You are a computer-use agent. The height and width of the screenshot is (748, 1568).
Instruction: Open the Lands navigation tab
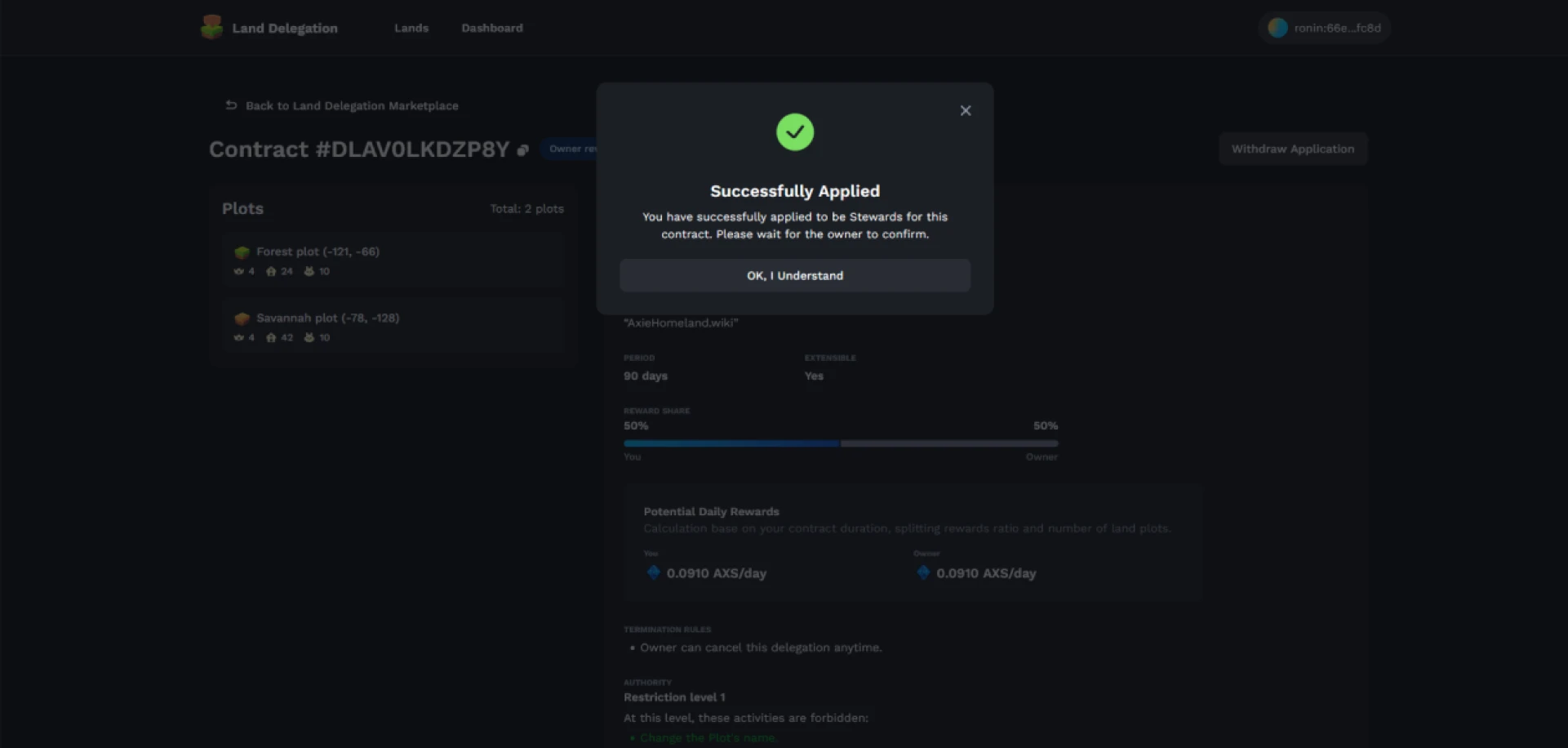coord(411,28)
